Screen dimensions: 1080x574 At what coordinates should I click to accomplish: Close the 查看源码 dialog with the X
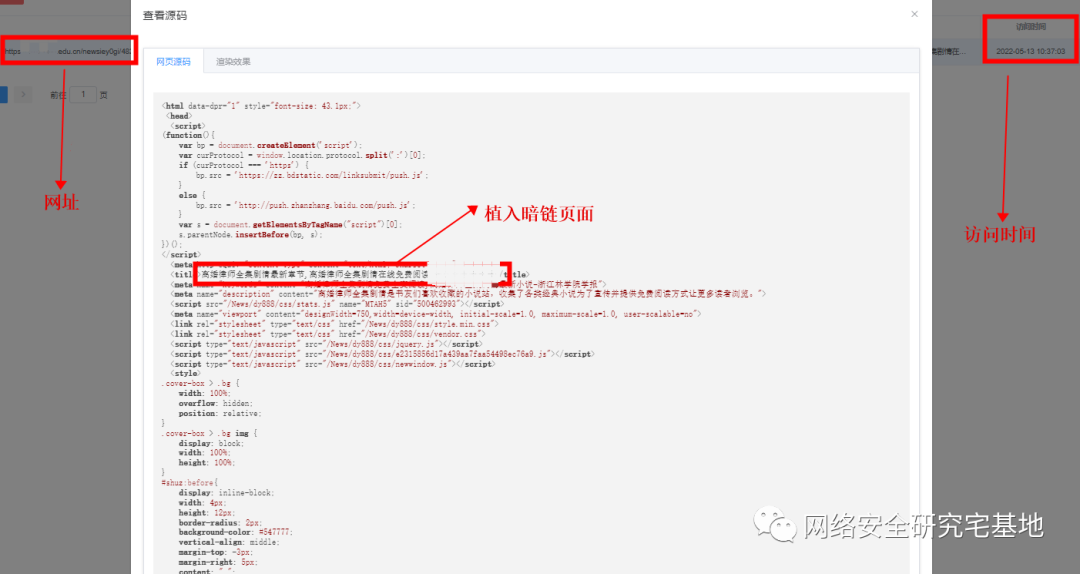[913, 14]
